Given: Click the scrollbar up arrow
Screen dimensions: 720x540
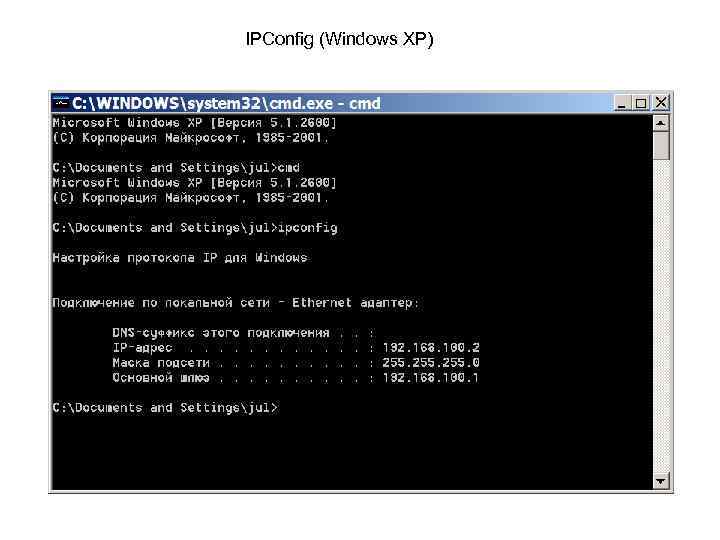Looking at the screenshot, I should 661,123.
